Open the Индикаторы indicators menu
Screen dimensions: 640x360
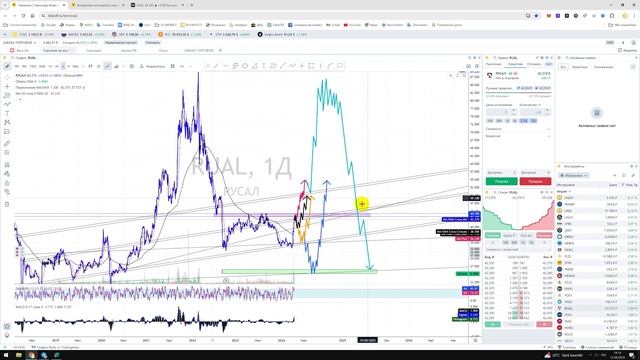pos(153,66)
